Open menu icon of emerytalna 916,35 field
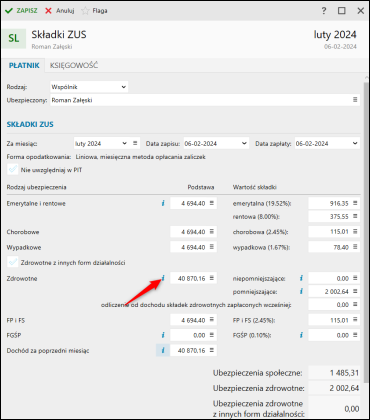The image size is (370, 420). [x=355, y=203]
